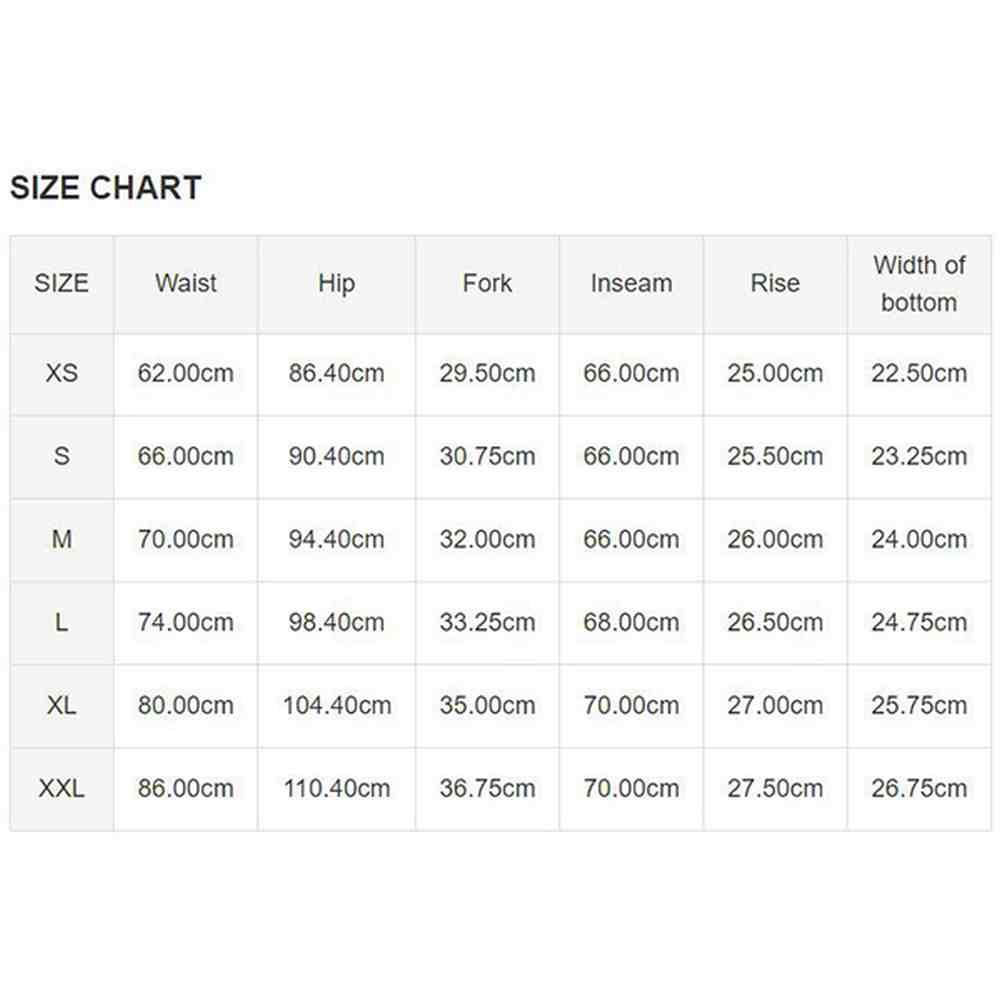Click the L size row label
The height and width of the screenshot is (1000, 1000).
[x=62, y=622]
